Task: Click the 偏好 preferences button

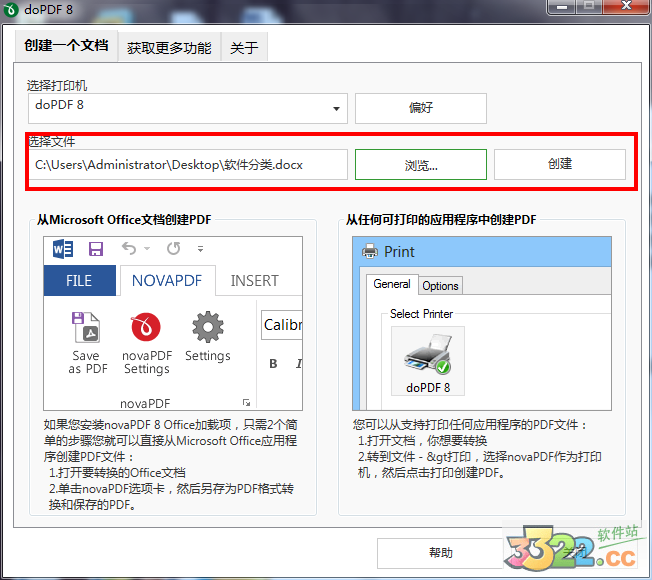Action: pyautogui.click(x=421, y=108)
